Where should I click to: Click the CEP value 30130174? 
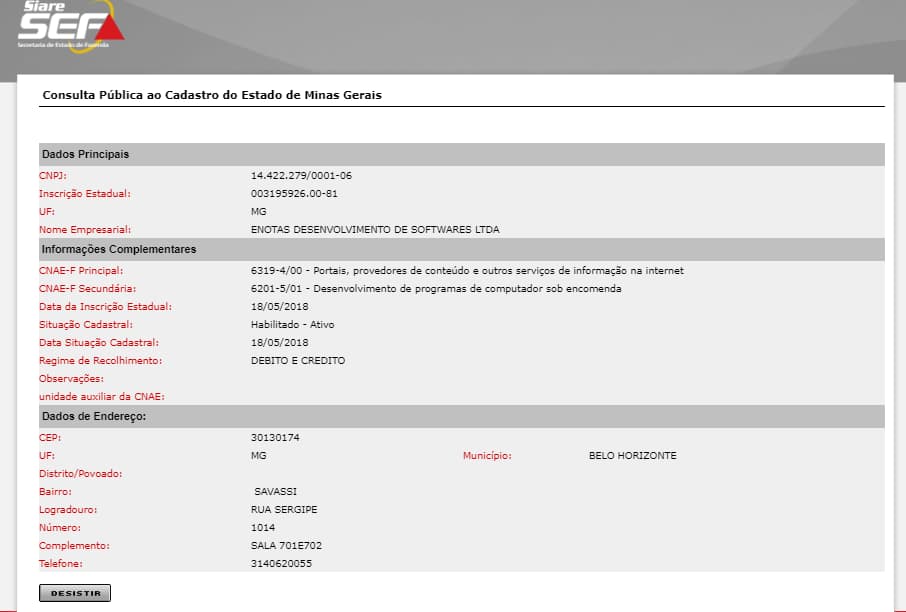pos(275,437)
